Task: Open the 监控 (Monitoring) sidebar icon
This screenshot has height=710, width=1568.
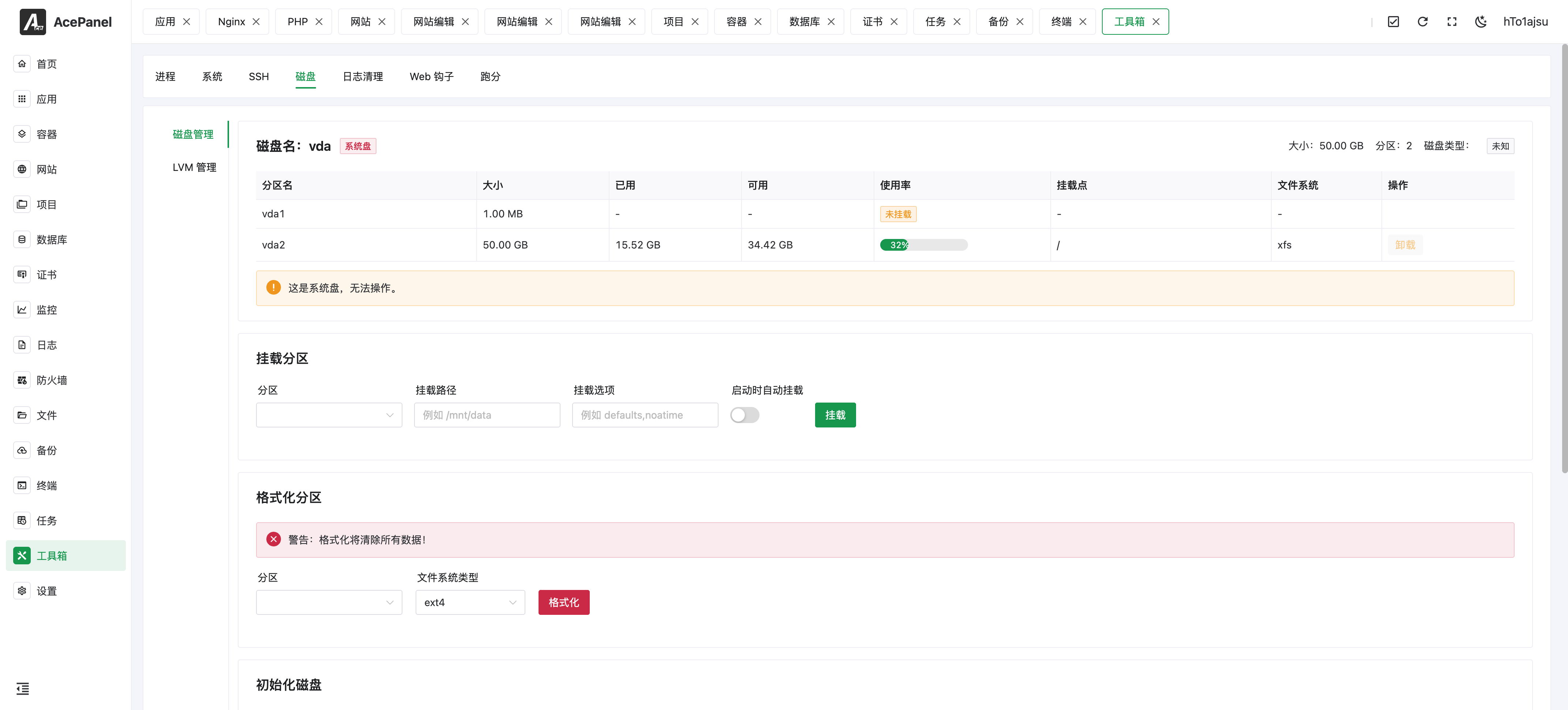Action: 22,309
